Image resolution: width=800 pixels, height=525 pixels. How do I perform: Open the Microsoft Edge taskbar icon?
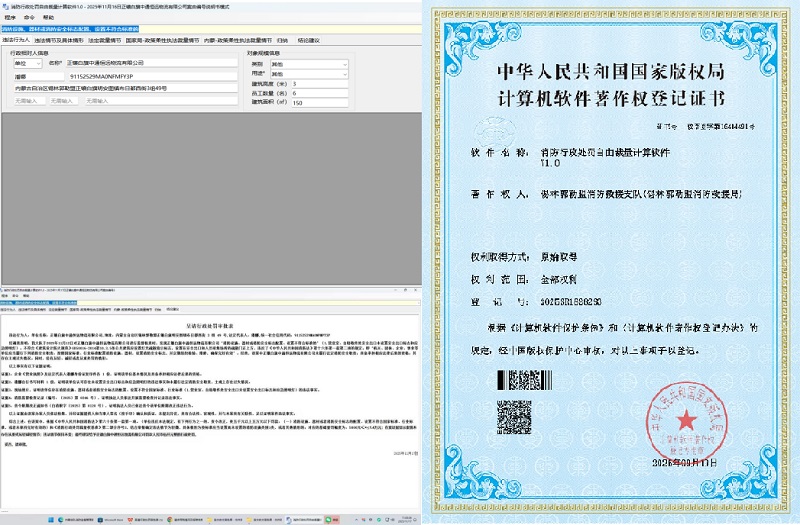pyautogui.click(x=61, y=519)
